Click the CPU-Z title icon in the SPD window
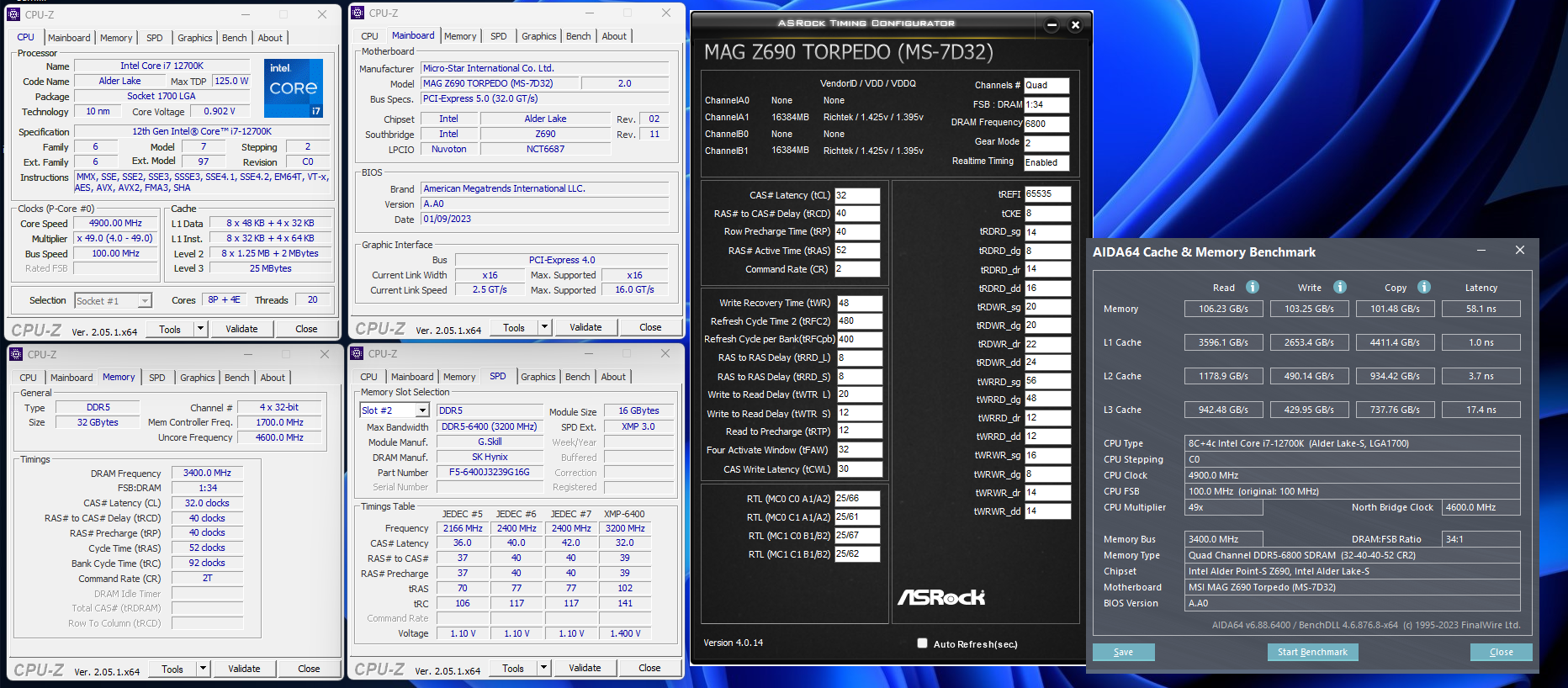Viewport: 1568px width, 688px height. pyautogui.click(x=357, y=353)
